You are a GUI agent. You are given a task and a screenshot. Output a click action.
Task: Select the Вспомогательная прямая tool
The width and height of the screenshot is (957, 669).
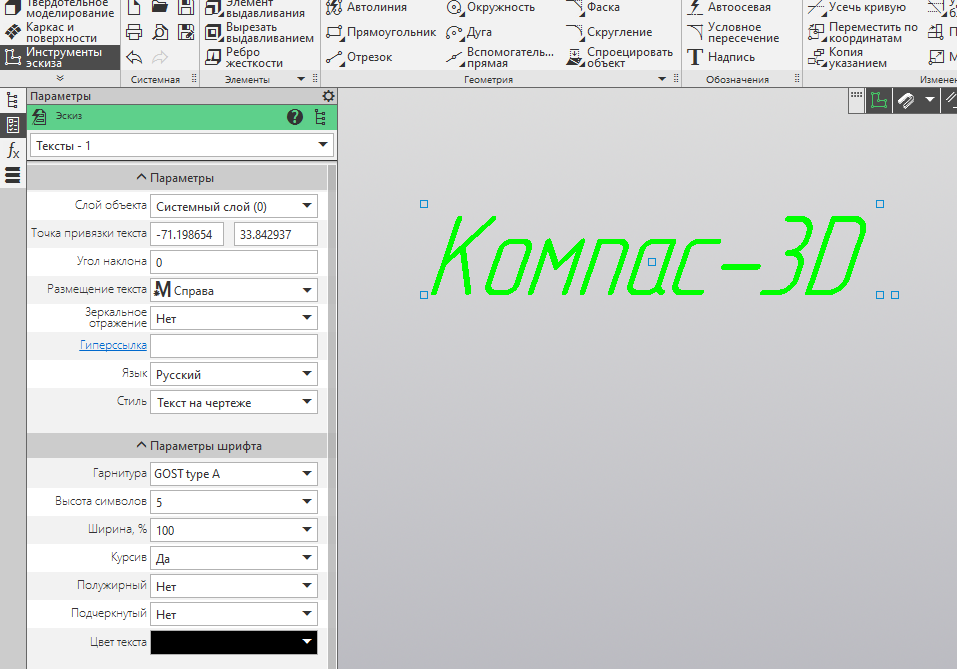(500, 57)
